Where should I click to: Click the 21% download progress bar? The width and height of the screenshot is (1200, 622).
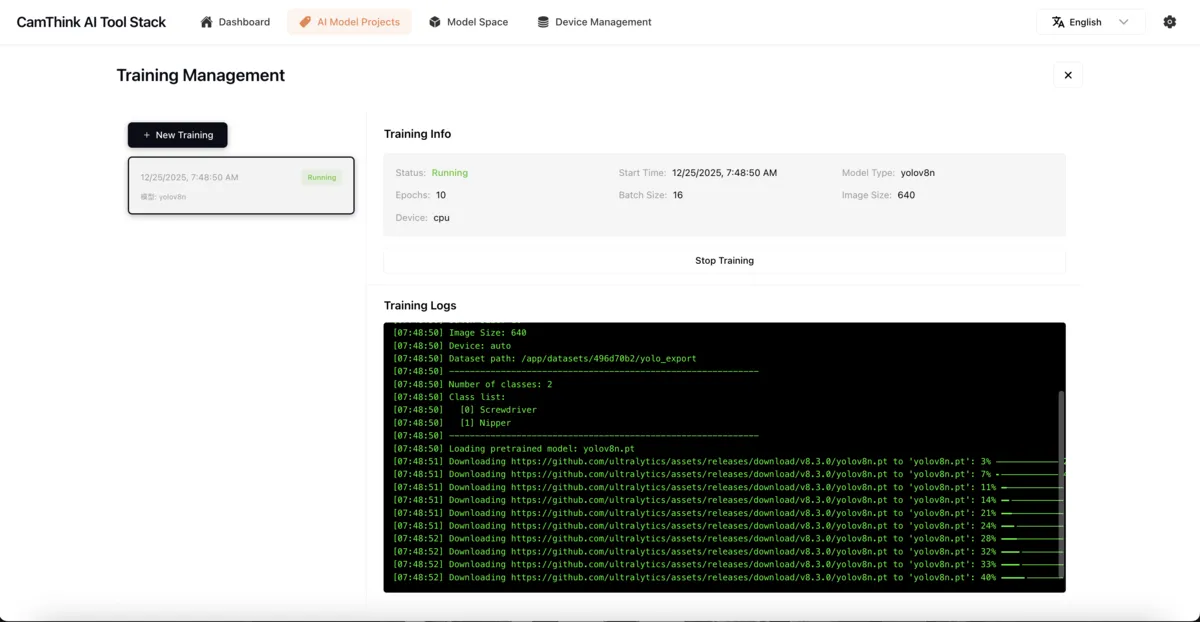(x=1030, y=513)
